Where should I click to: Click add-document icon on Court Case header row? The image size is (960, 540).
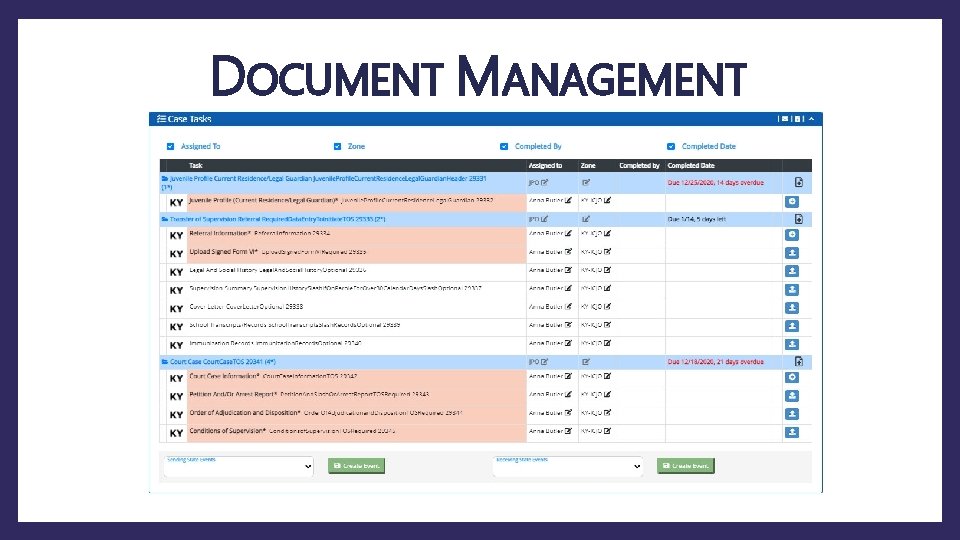pyautogui.click(x=798, y=362)
